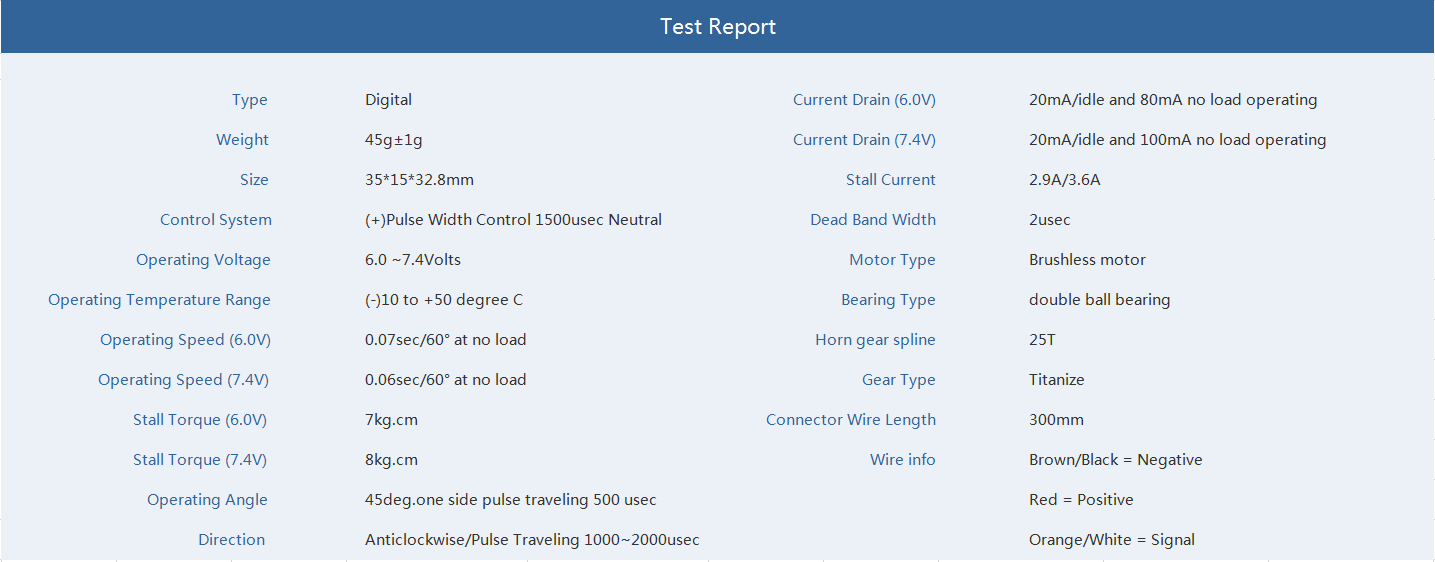The height and width of the screenshot is (562, 1435).
Task: Click the Brushless motor value
Action: click(x=1088, y=260)
